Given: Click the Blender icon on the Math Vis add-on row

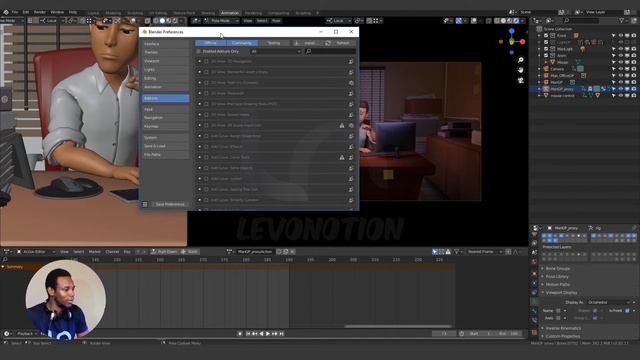Looking at the screenshot, I should tap(351, 83).
